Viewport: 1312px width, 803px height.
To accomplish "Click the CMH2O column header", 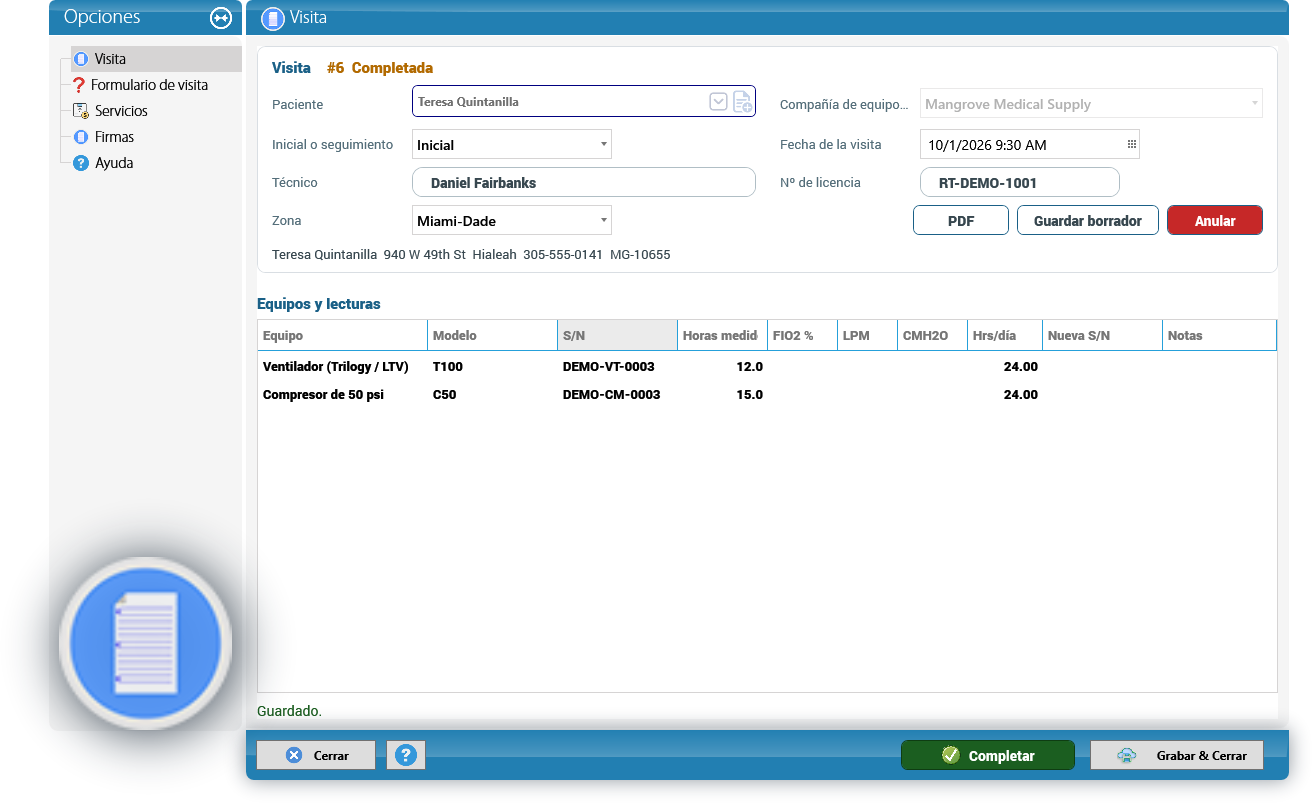I will pos(932,335).
